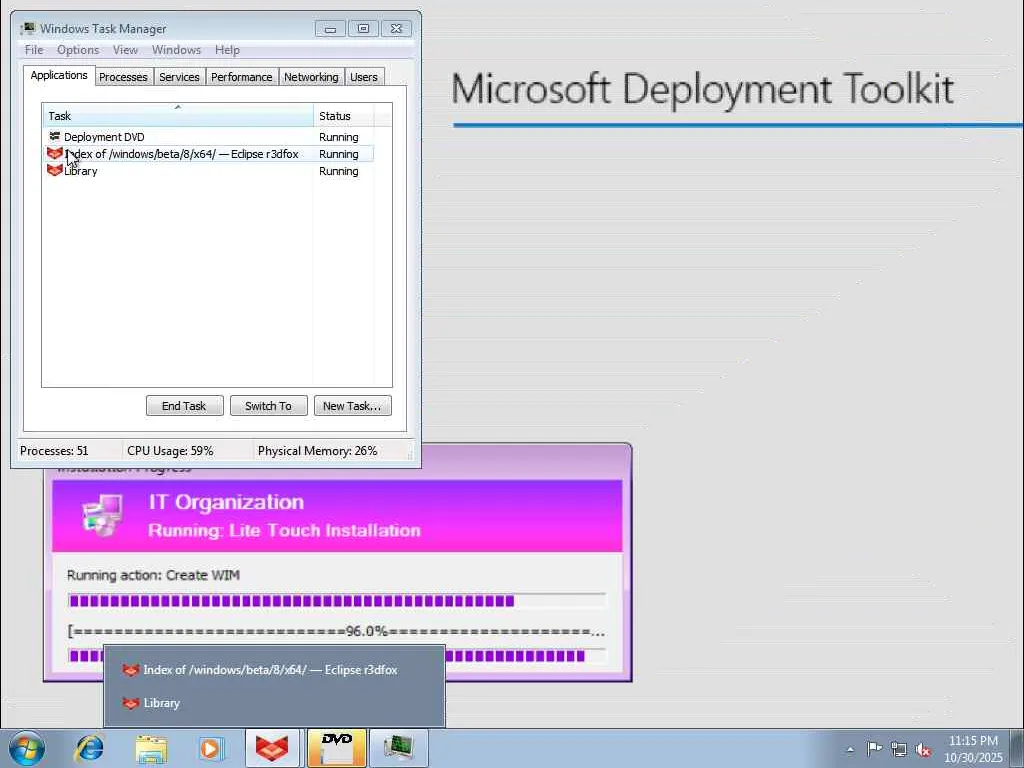Click the computer icon in IT Organization banner
This screenshot has width=1024, height=768.
click(103, 515)
